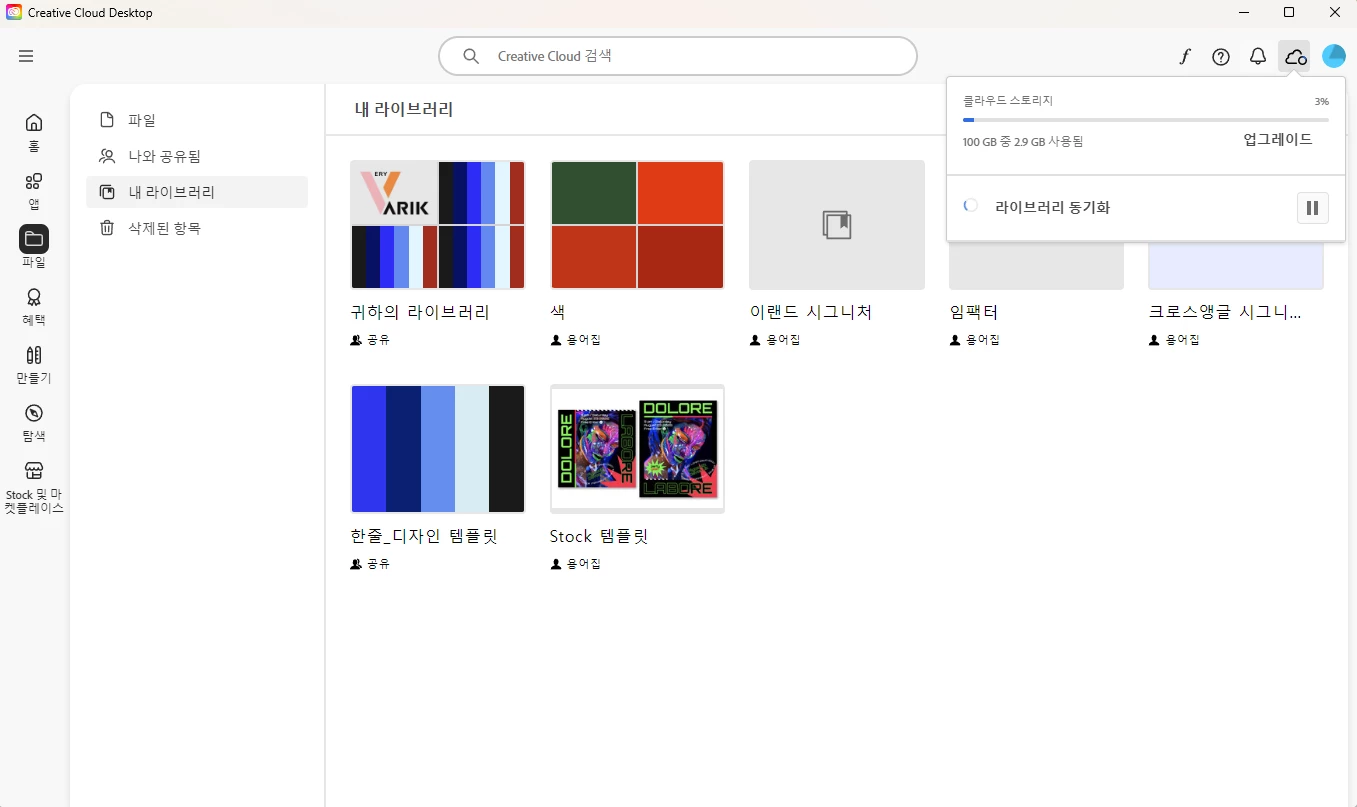Open 귀하의 라이브러리 thumbnail

(x=438, y=225)
